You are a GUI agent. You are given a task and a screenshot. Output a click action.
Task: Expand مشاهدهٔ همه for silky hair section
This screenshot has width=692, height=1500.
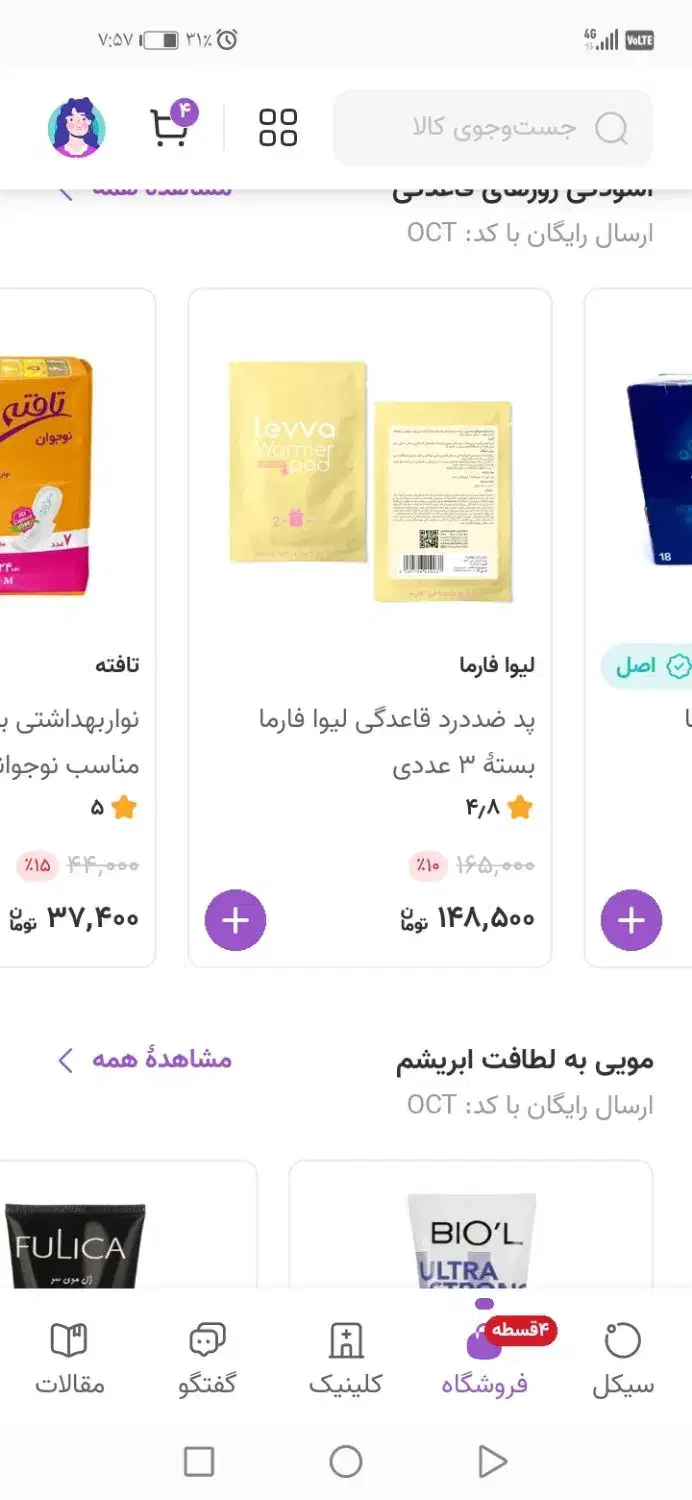144,1060
